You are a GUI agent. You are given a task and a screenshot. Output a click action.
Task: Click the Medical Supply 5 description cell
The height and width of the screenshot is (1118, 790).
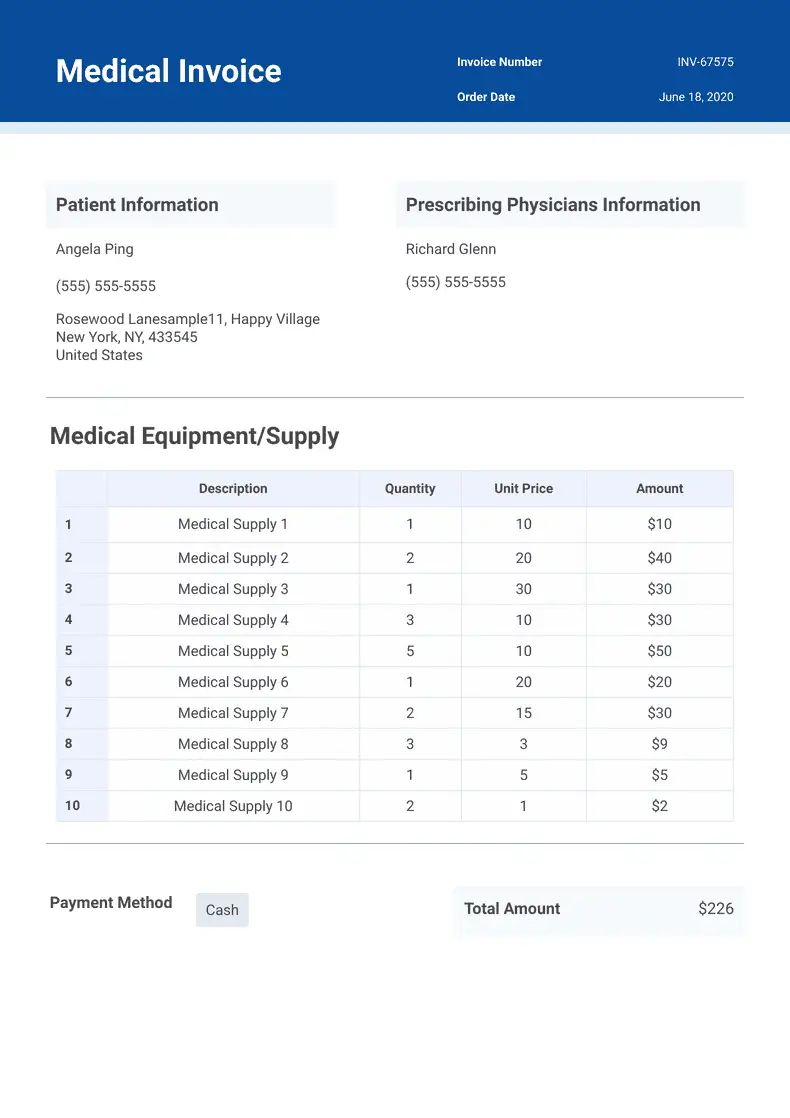point(233,651)
